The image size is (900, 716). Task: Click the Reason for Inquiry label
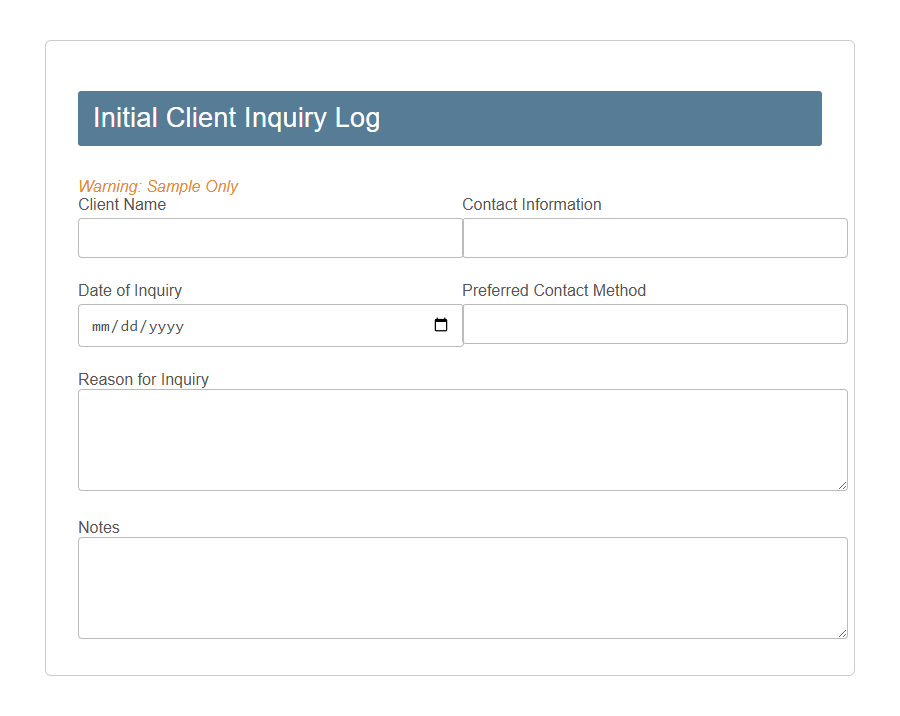pos(143,379)
